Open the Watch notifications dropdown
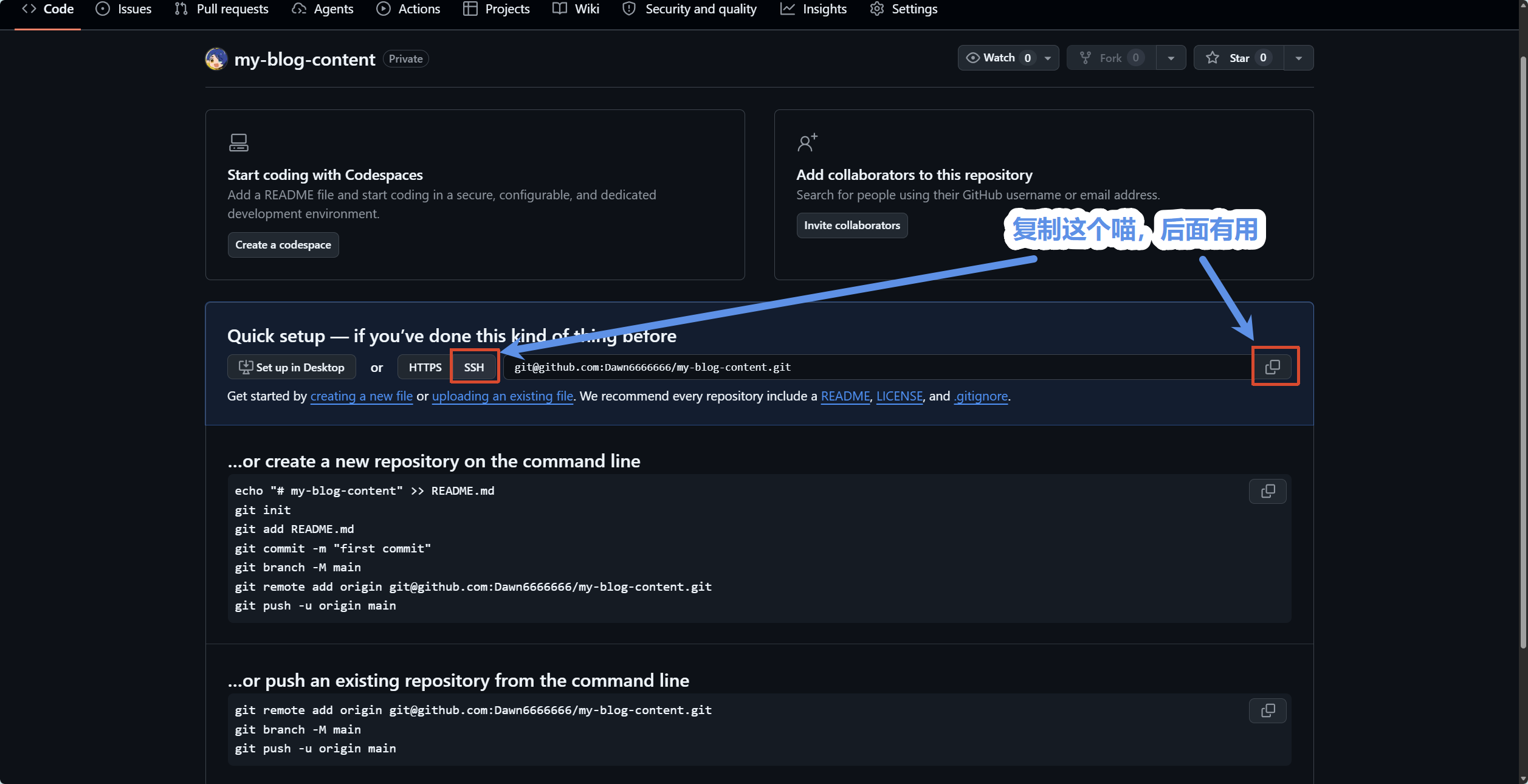Image resolution: width=1528 pixels, height=784 pixels. (x=1008, y=58)
